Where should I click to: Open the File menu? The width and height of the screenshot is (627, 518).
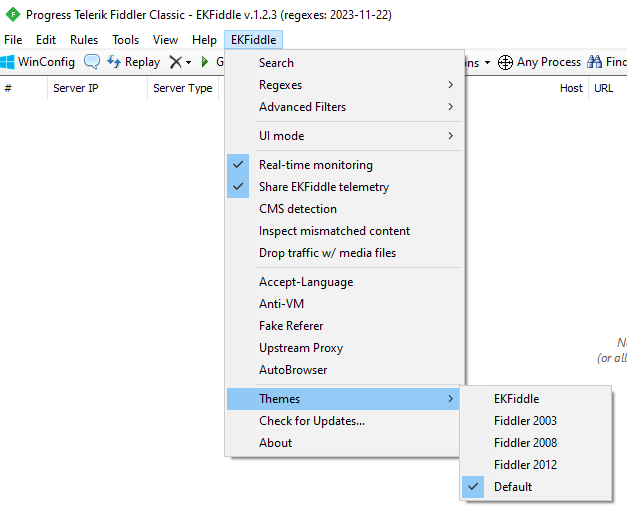13,40
